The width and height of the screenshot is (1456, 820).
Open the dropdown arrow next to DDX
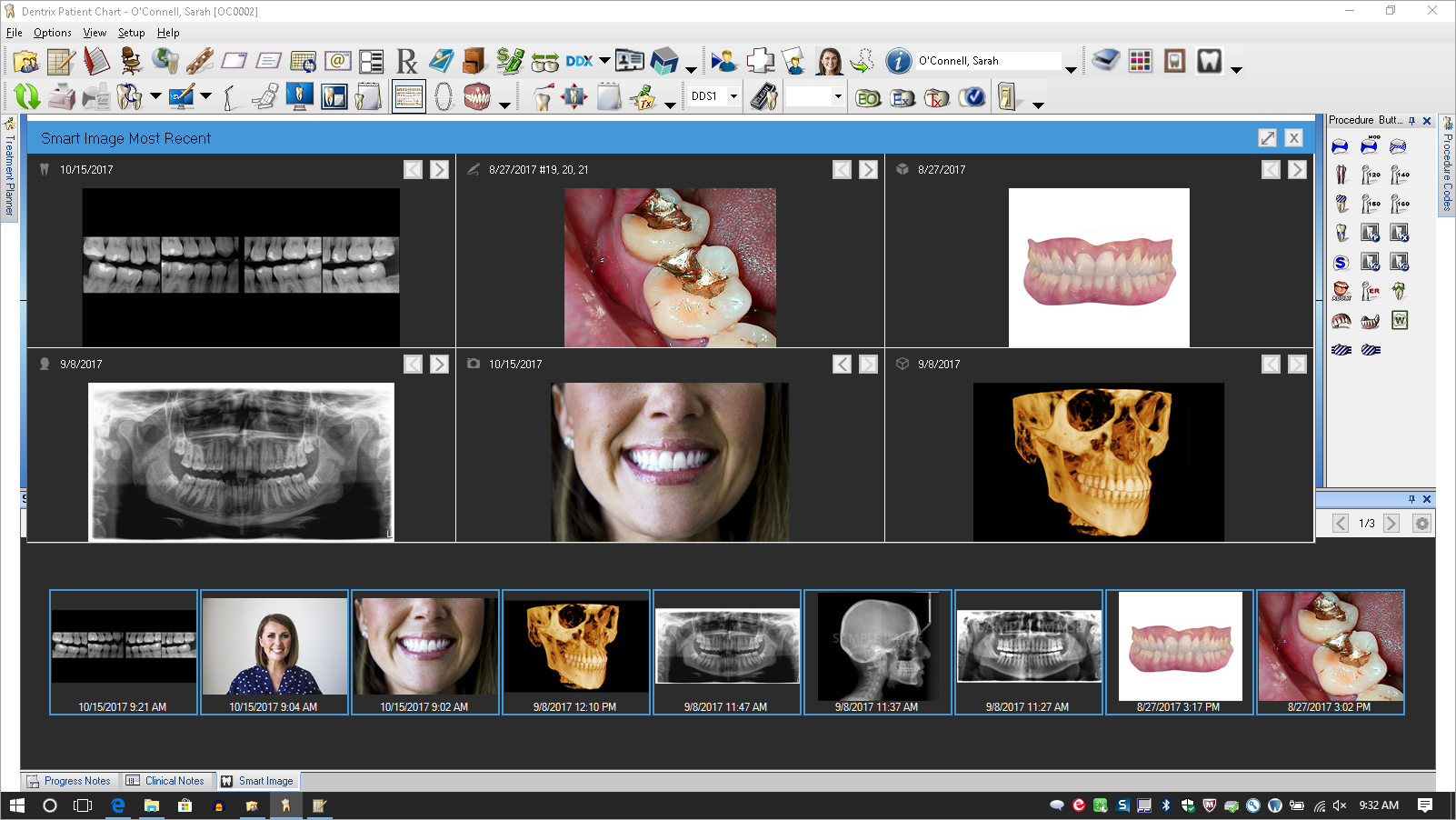603,60
